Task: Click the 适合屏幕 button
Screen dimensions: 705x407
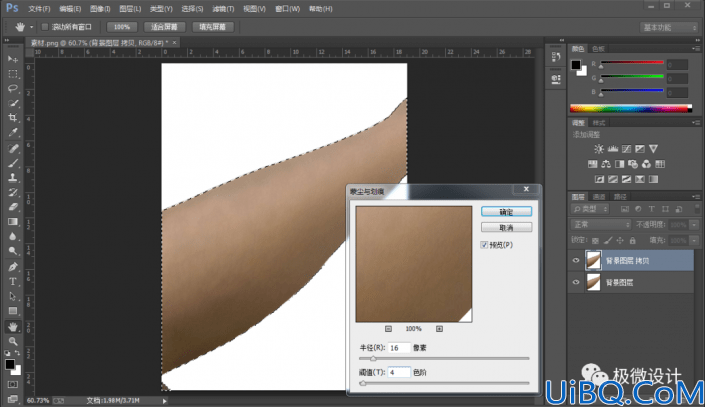Action: pos(164,27)
